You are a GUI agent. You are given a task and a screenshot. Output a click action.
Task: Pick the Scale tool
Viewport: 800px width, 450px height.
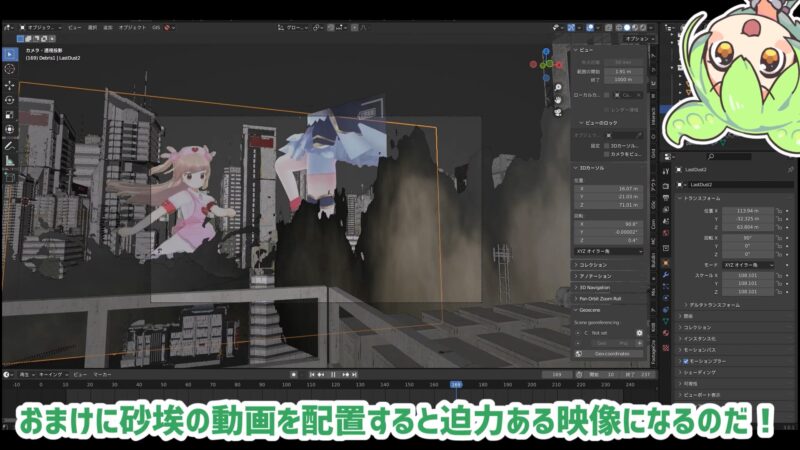coord(10,115)
